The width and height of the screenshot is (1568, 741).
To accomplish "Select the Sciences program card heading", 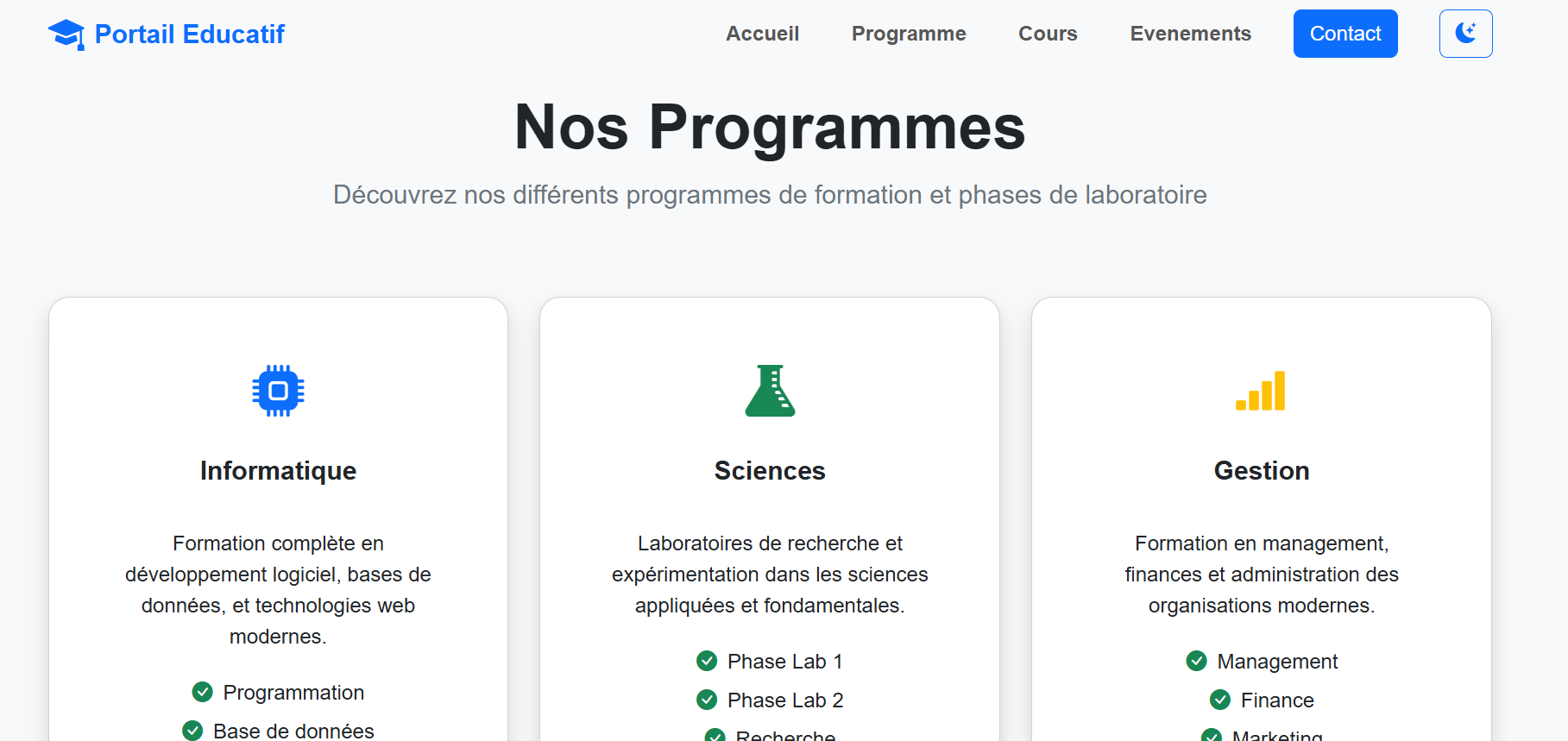I will (770, 471).
